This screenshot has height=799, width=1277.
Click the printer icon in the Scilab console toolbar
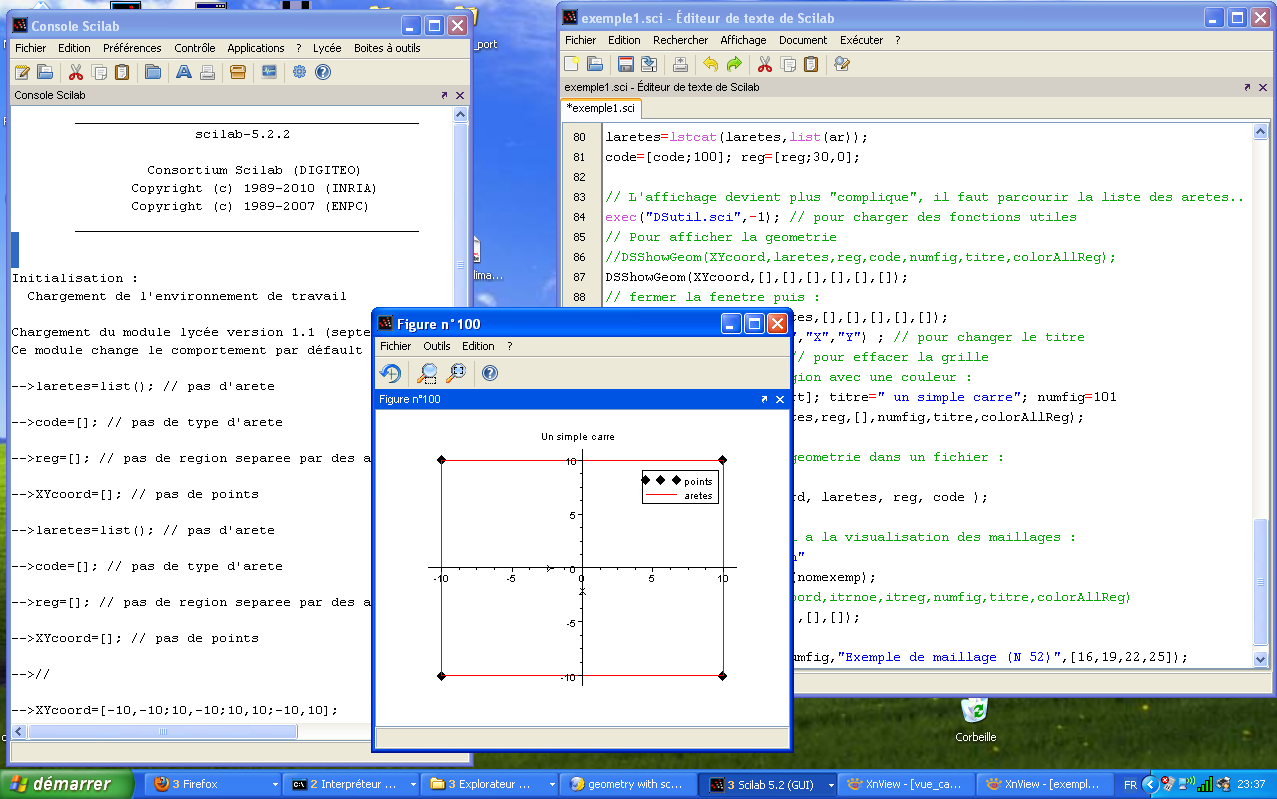[x=207, y=72]
